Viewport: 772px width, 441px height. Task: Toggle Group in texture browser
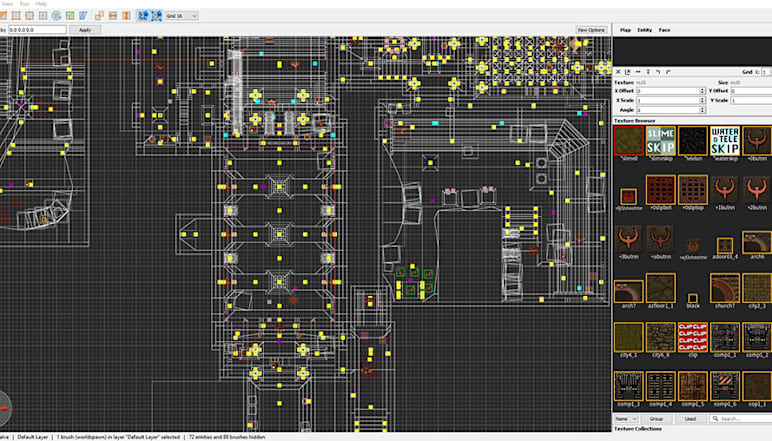(656, 419)
